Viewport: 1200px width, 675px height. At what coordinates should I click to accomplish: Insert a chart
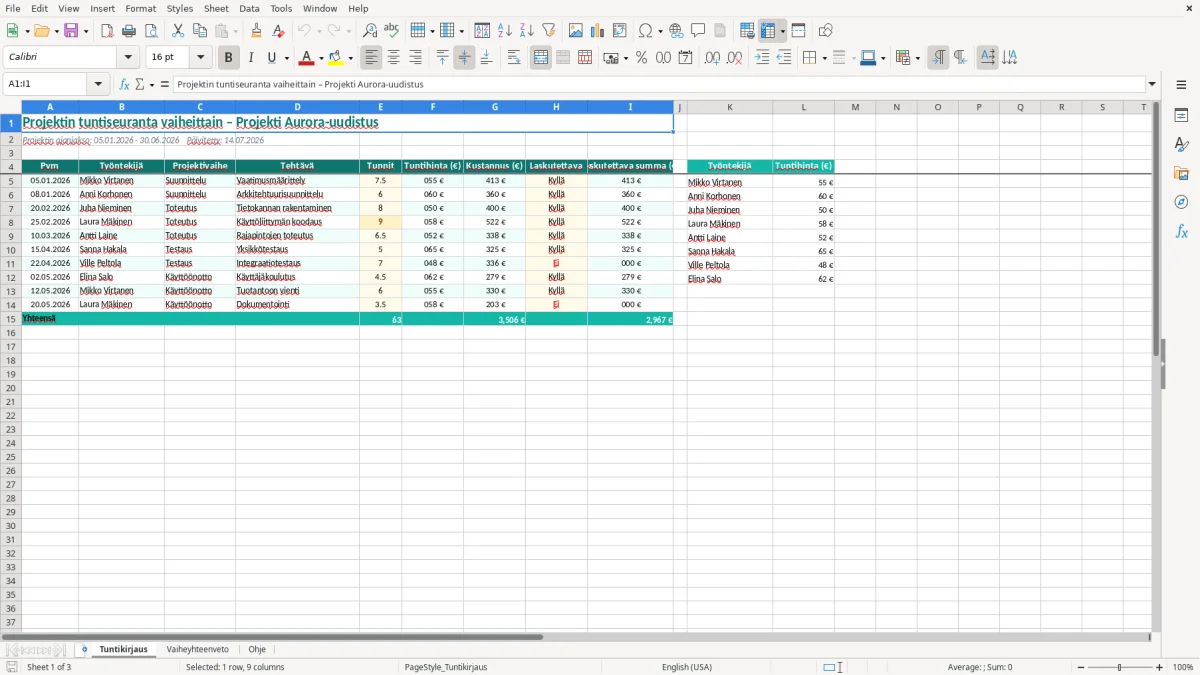pyautogui.click(x=597, y=31)
